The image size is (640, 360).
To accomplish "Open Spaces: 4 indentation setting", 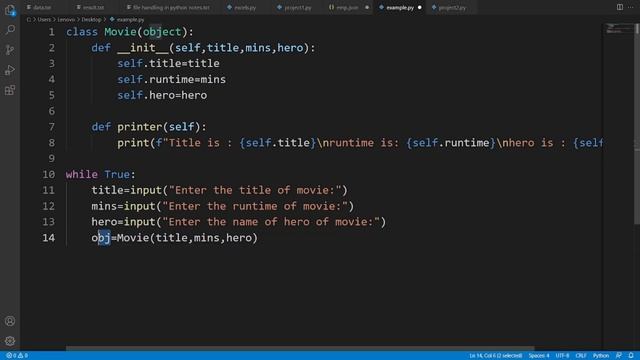I will pos(539,356).
